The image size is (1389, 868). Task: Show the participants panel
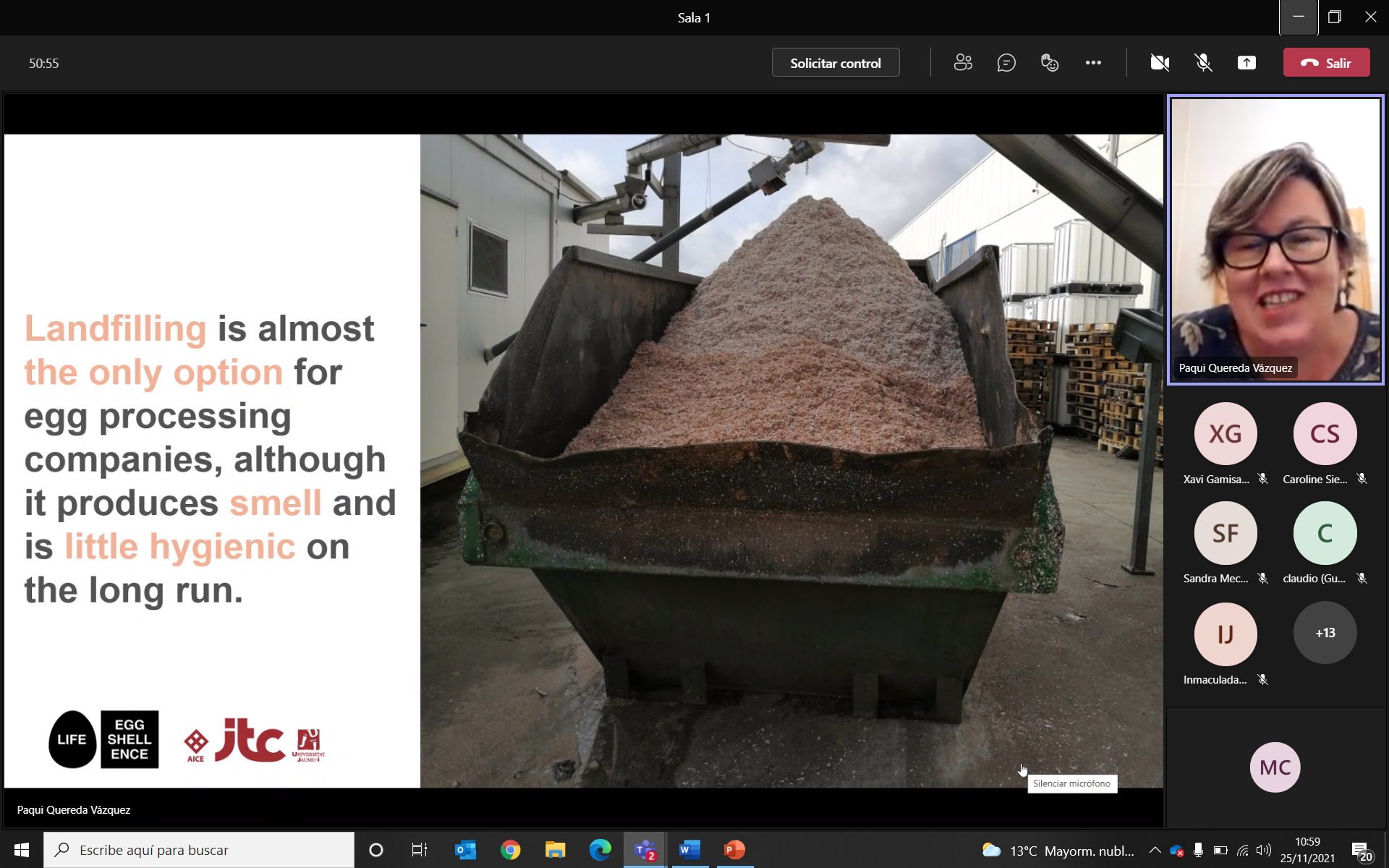tap(963, 63)
